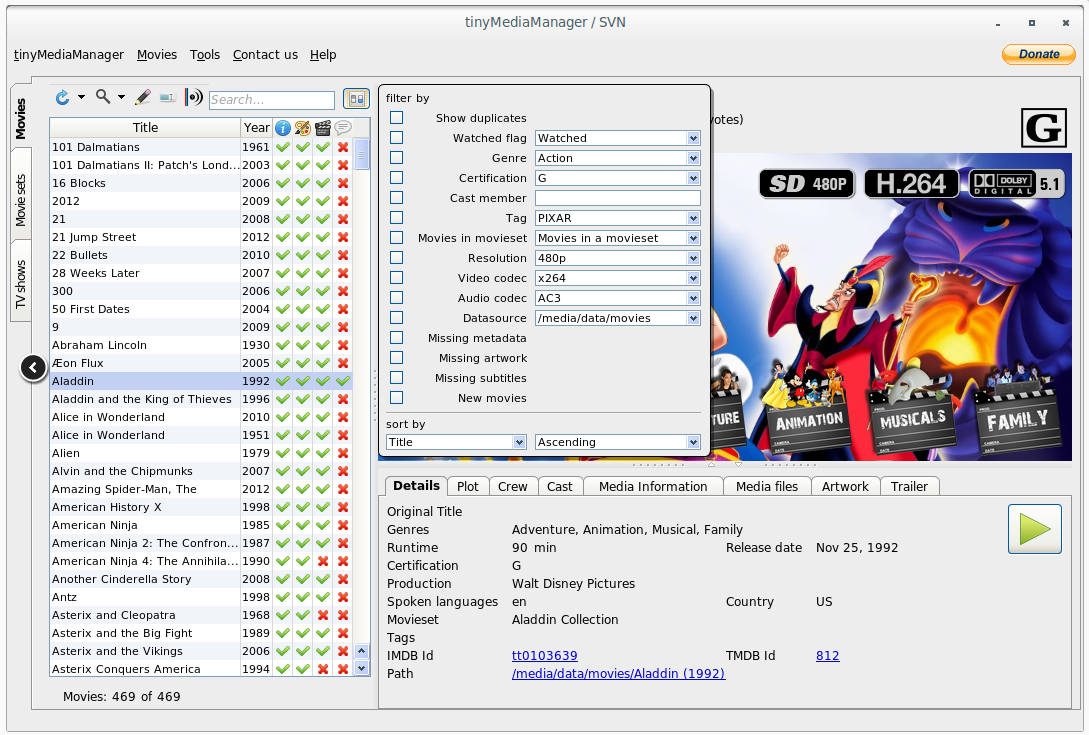The width and height of the screenshot is (1089, 735).
Task: Click the Animation genre clapper icon
Action: [x=809, y=409]
